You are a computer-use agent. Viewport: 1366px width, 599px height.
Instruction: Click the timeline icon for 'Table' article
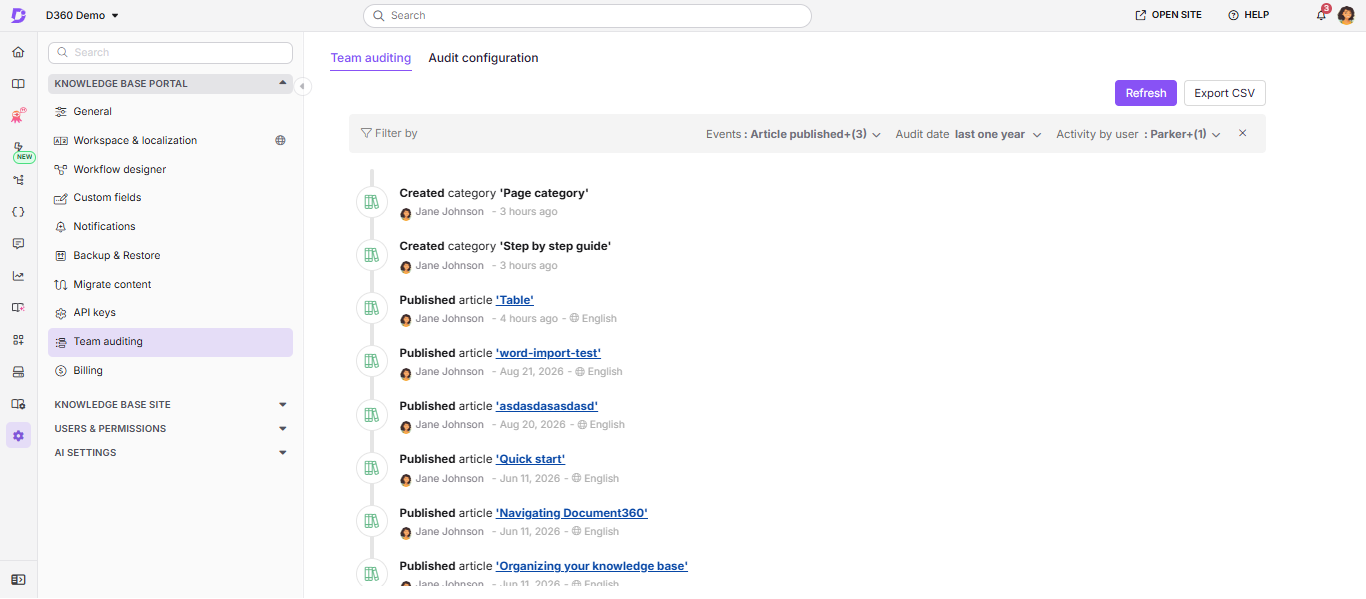coord(372,308)
